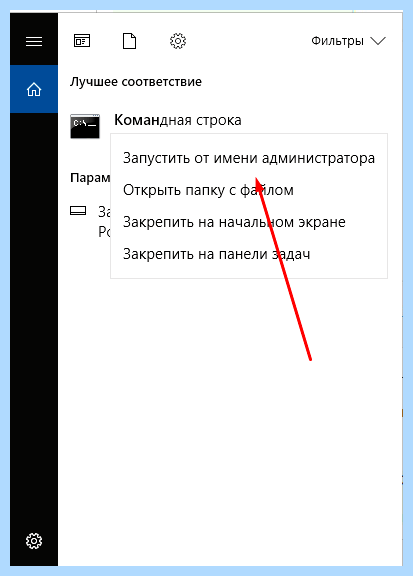Open the settings gear in the sidebar
The image size is (413, 576).
click(34, 541)
